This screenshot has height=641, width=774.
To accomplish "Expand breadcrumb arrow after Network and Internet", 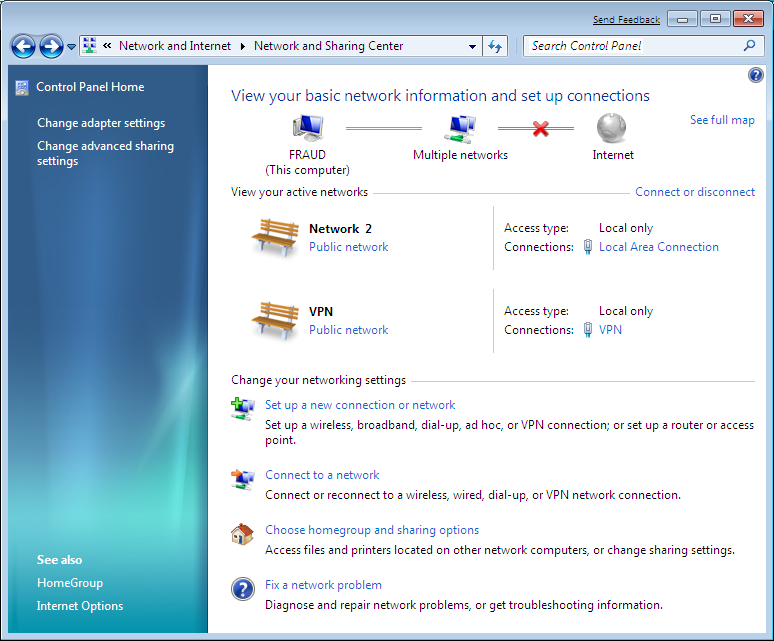I will pos(242,46).
